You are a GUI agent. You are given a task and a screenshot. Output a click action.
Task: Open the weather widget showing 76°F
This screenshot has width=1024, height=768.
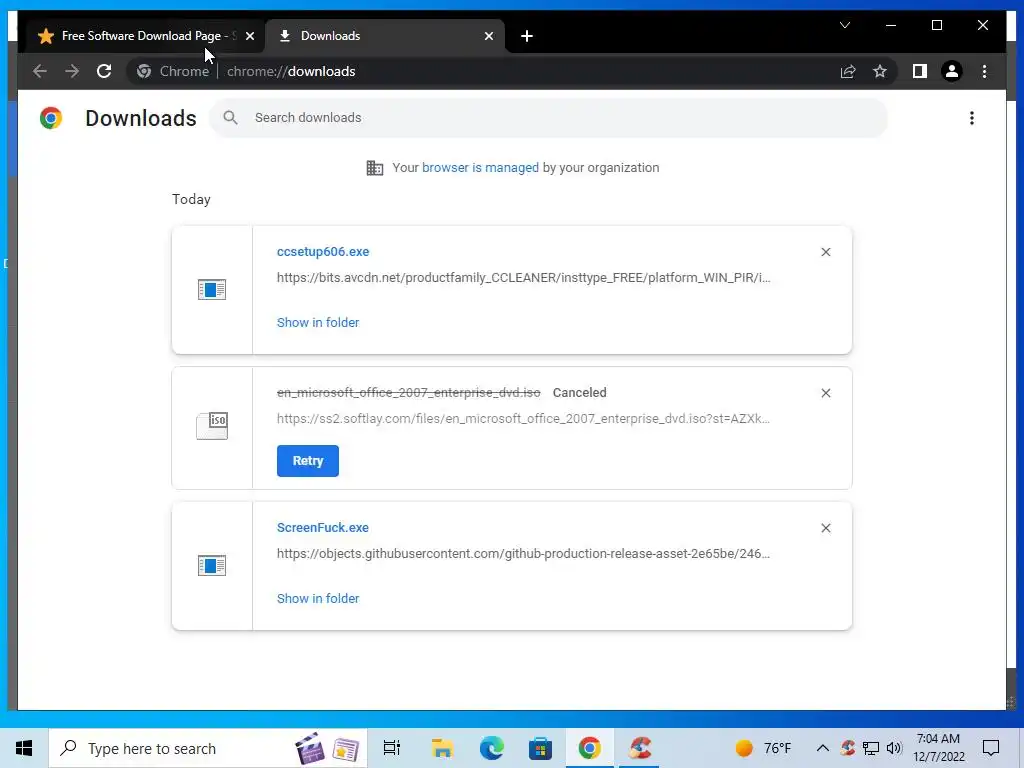[x=763, y=748]
